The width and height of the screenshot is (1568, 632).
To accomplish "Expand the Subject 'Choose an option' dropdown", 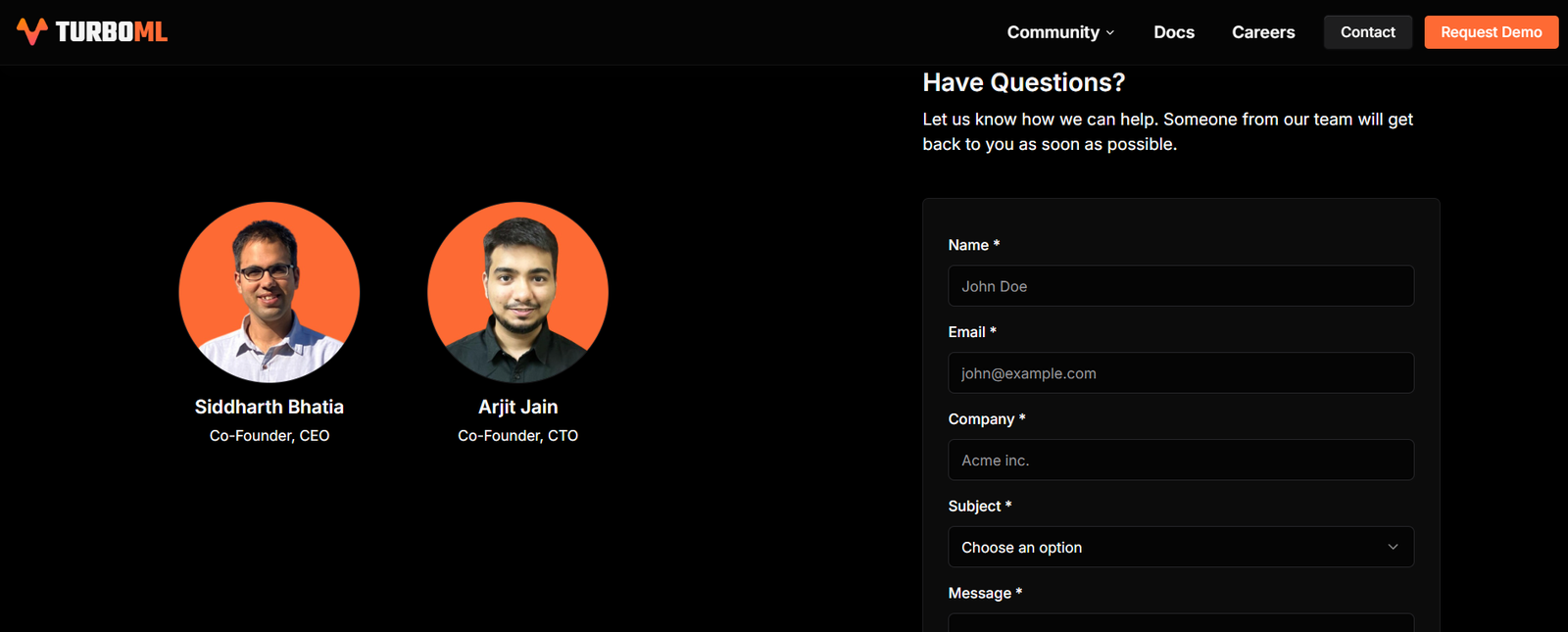I will tap(1181, 547).
